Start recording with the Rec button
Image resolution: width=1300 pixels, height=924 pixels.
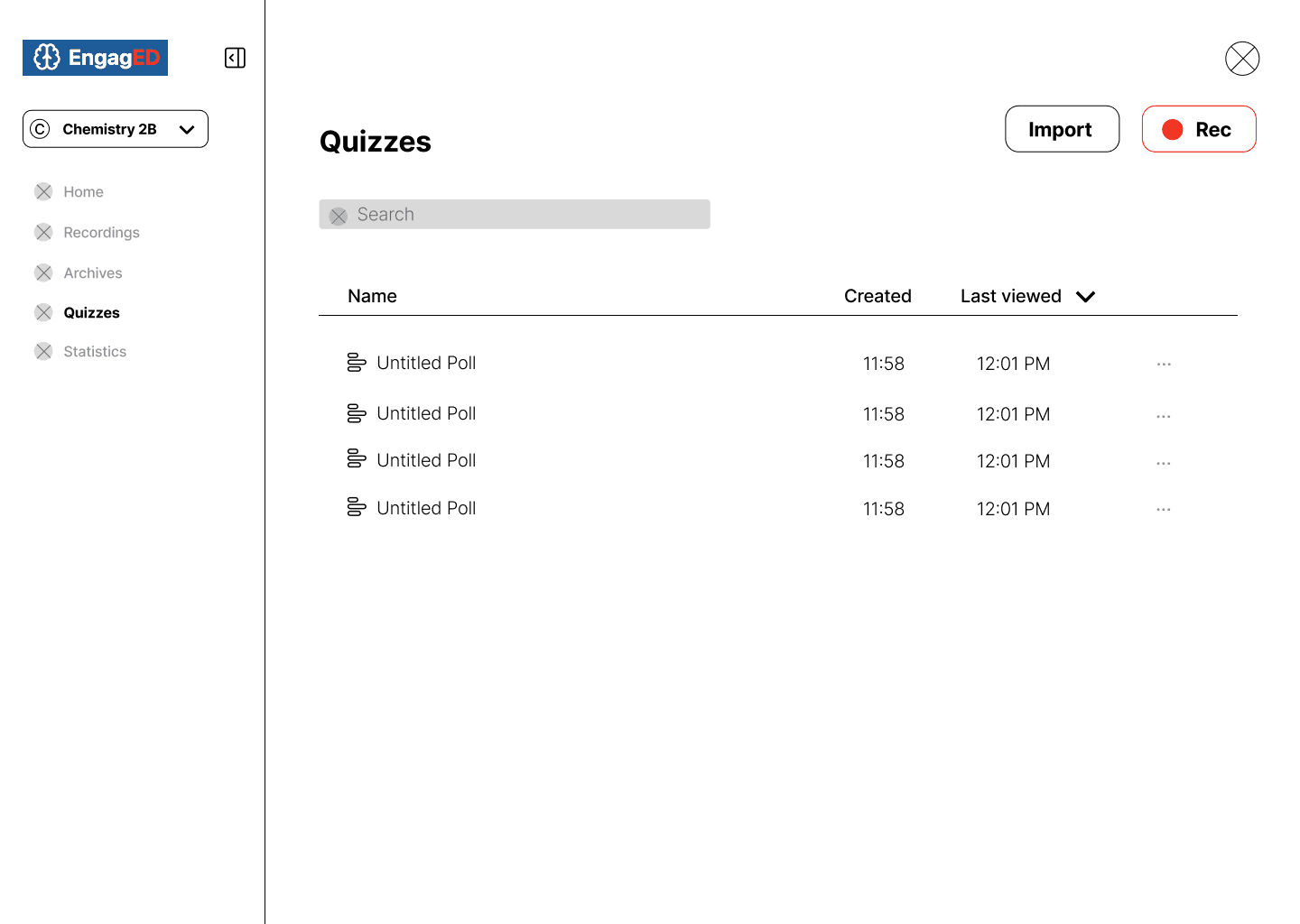tap(1199, 129)
